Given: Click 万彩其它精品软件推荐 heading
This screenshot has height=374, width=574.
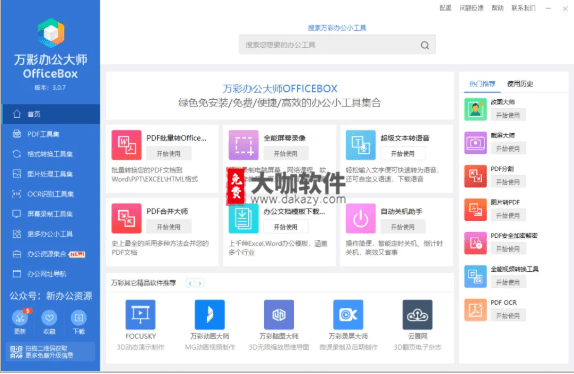Looking at the screenshot, I should [144, 283].
